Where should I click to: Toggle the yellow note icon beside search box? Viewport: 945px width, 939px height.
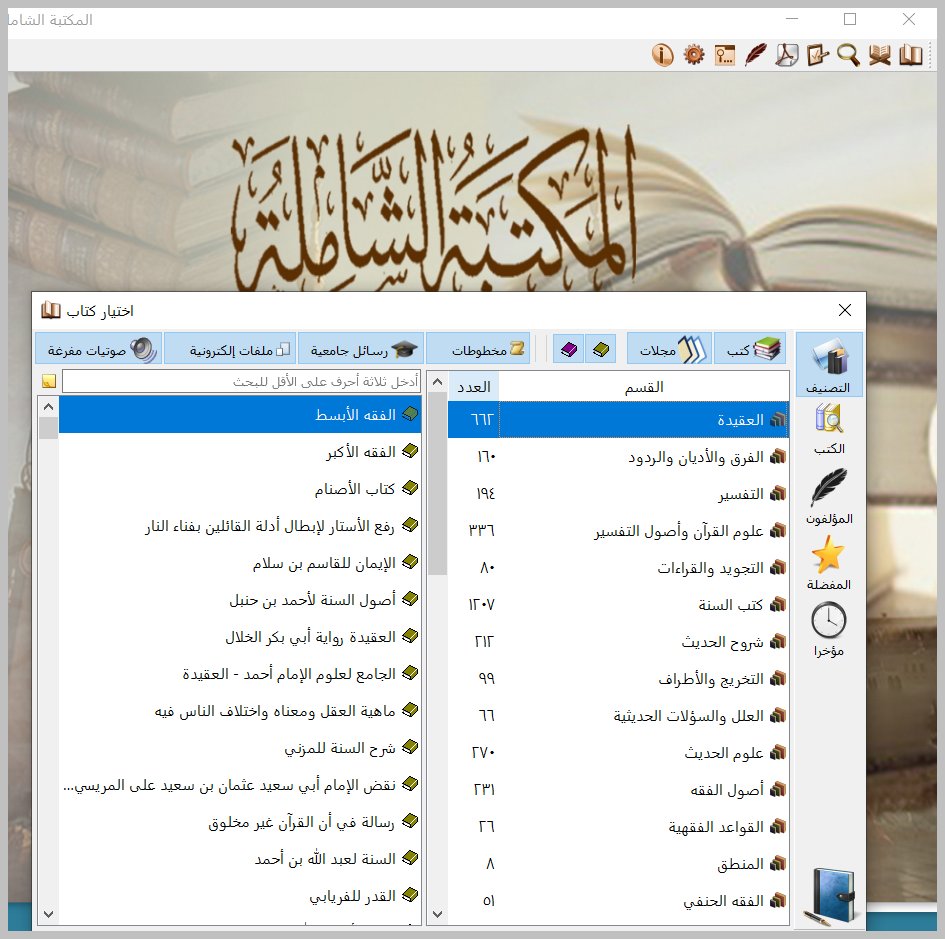49,381
